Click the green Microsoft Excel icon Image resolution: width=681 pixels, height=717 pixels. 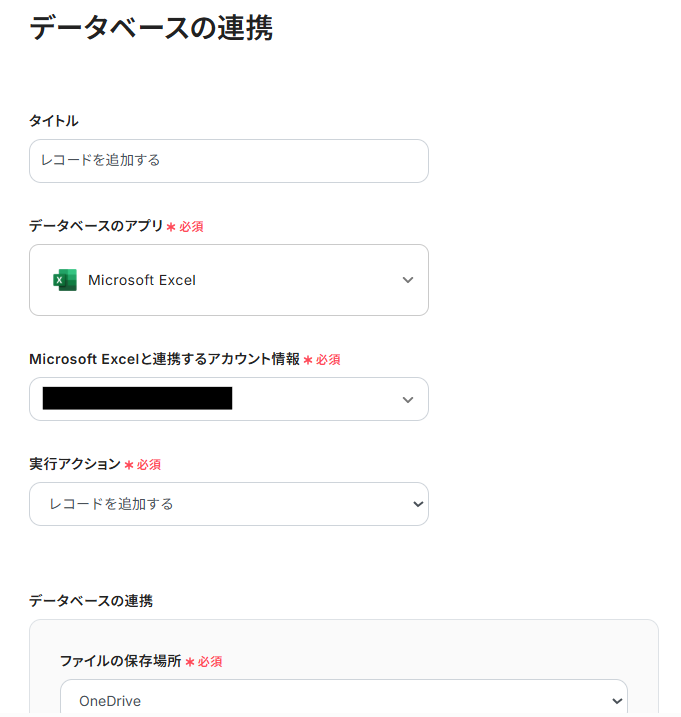tap(65, 280)
